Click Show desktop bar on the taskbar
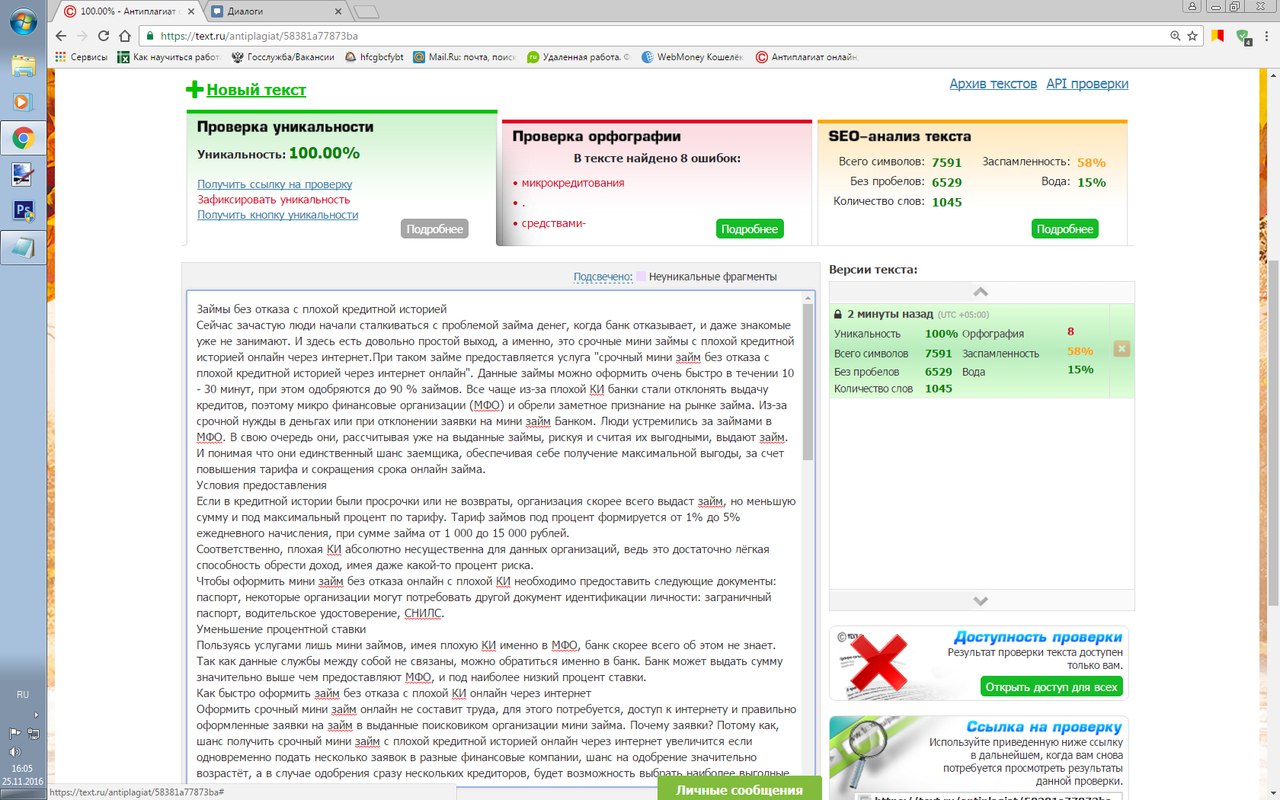 23,795
